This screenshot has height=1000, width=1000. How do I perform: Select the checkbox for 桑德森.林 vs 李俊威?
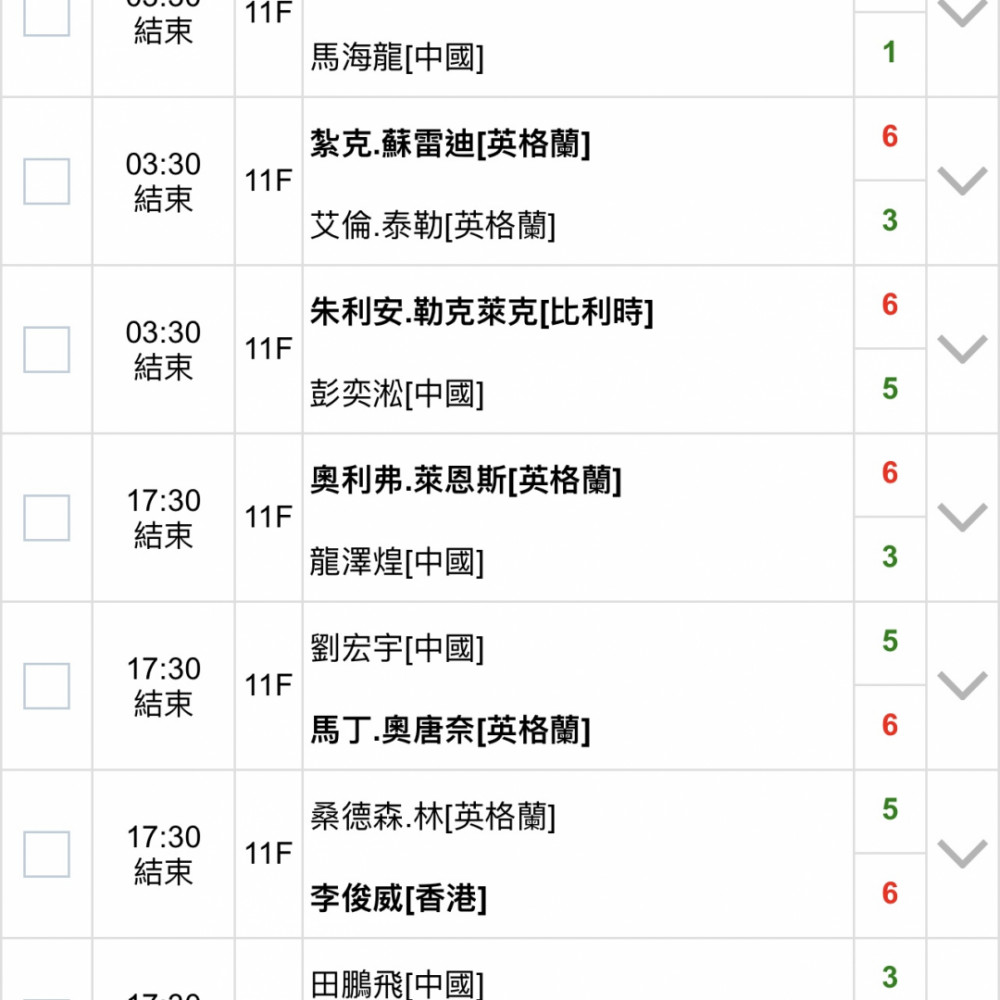[47, 855]
